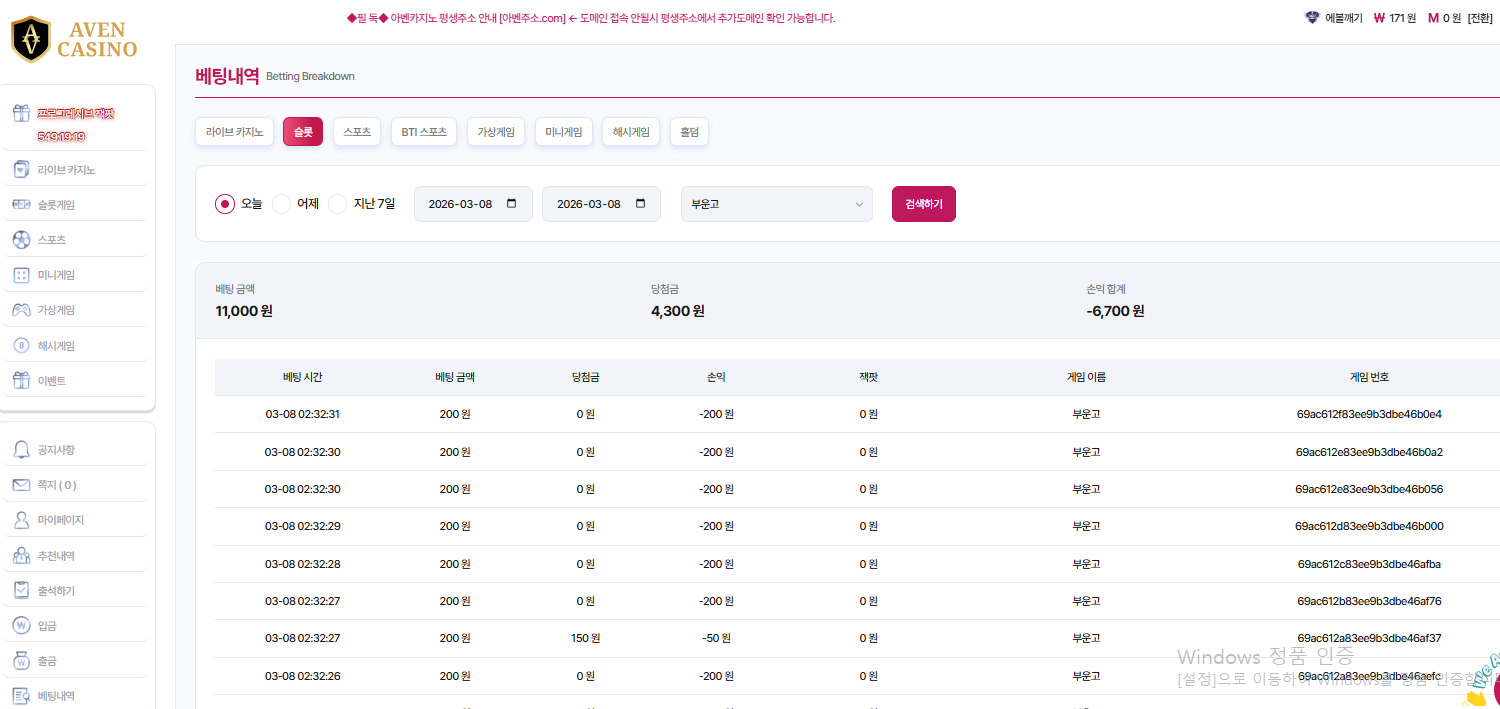The height and width of the screenshot is (709, 1500).
Task: Select the 어제 radio button
Action: 282,204
